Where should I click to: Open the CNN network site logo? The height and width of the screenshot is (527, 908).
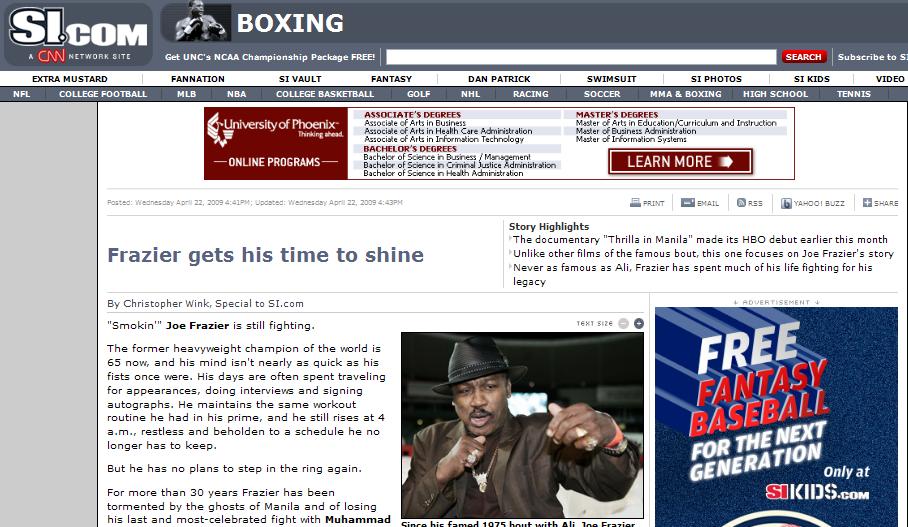point(51,56)
